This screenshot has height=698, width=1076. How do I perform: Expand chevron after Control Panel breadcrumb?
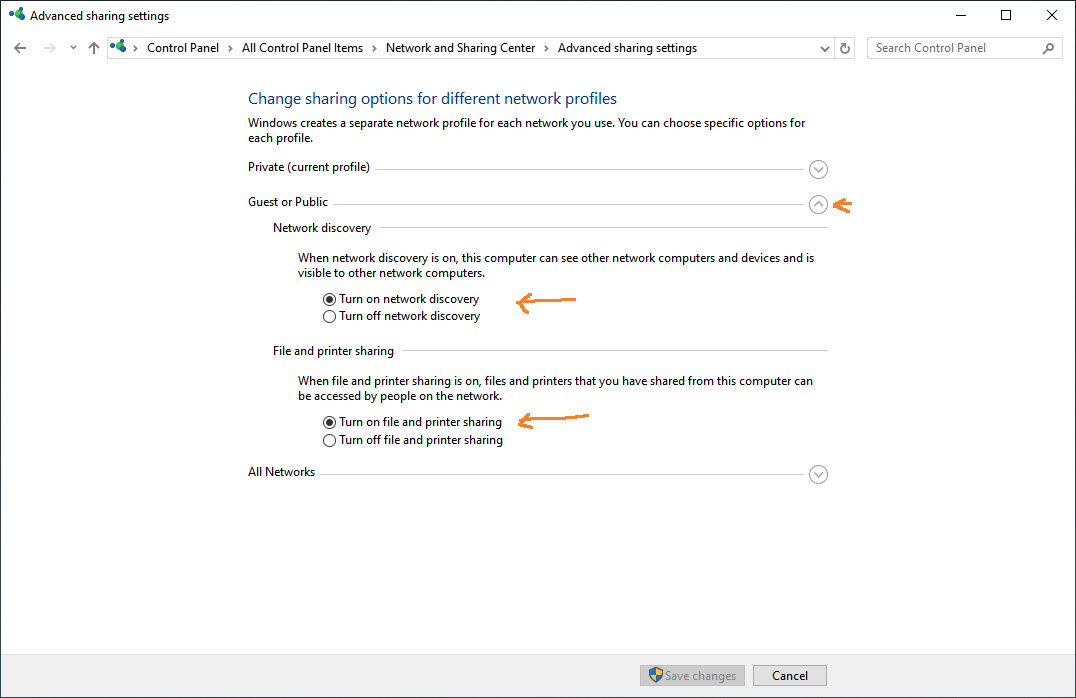click(x=230, y=48)
